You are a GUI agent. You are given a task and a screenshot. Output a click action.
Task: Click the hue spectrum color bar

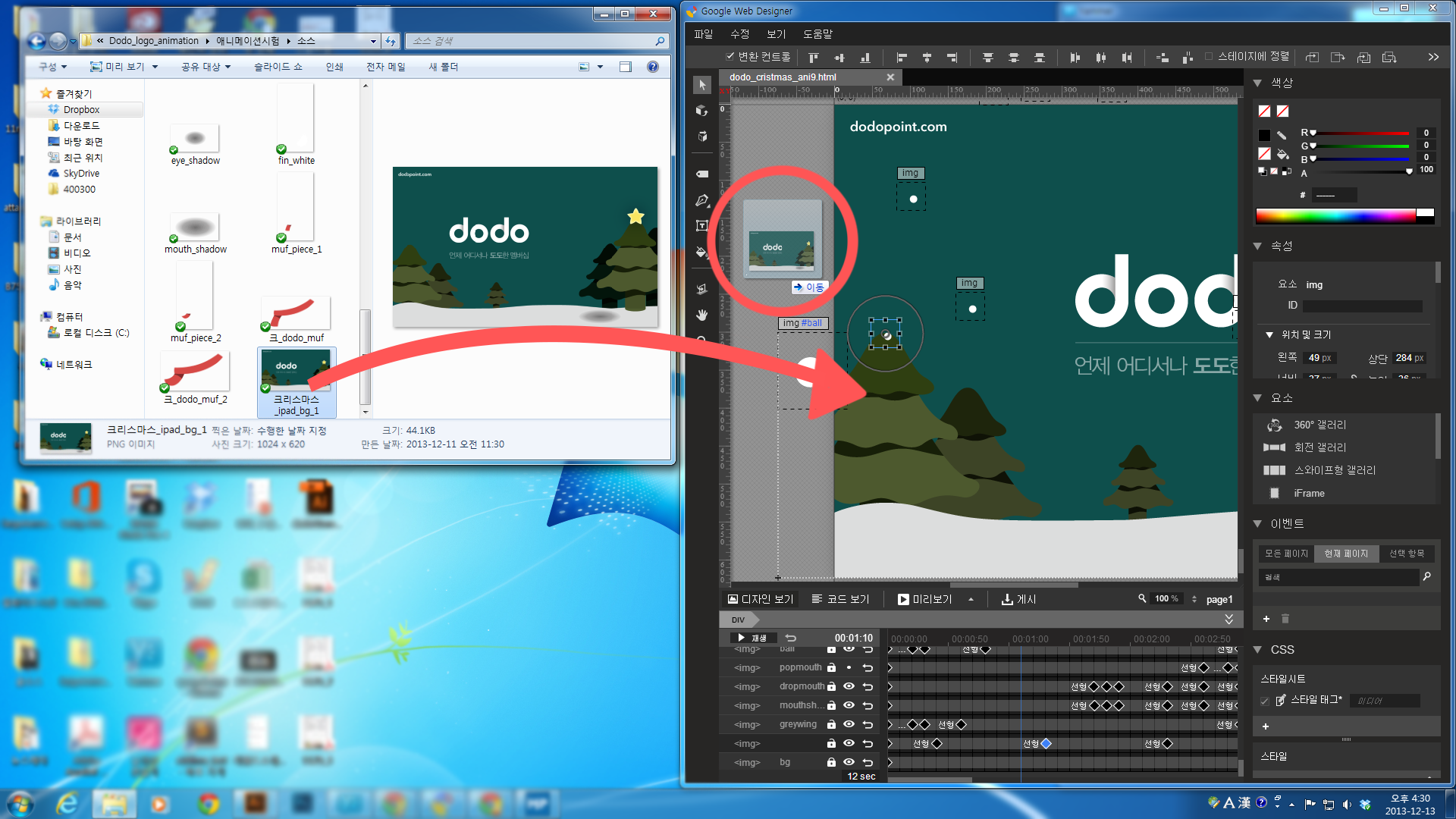[x=1335, y=216]
